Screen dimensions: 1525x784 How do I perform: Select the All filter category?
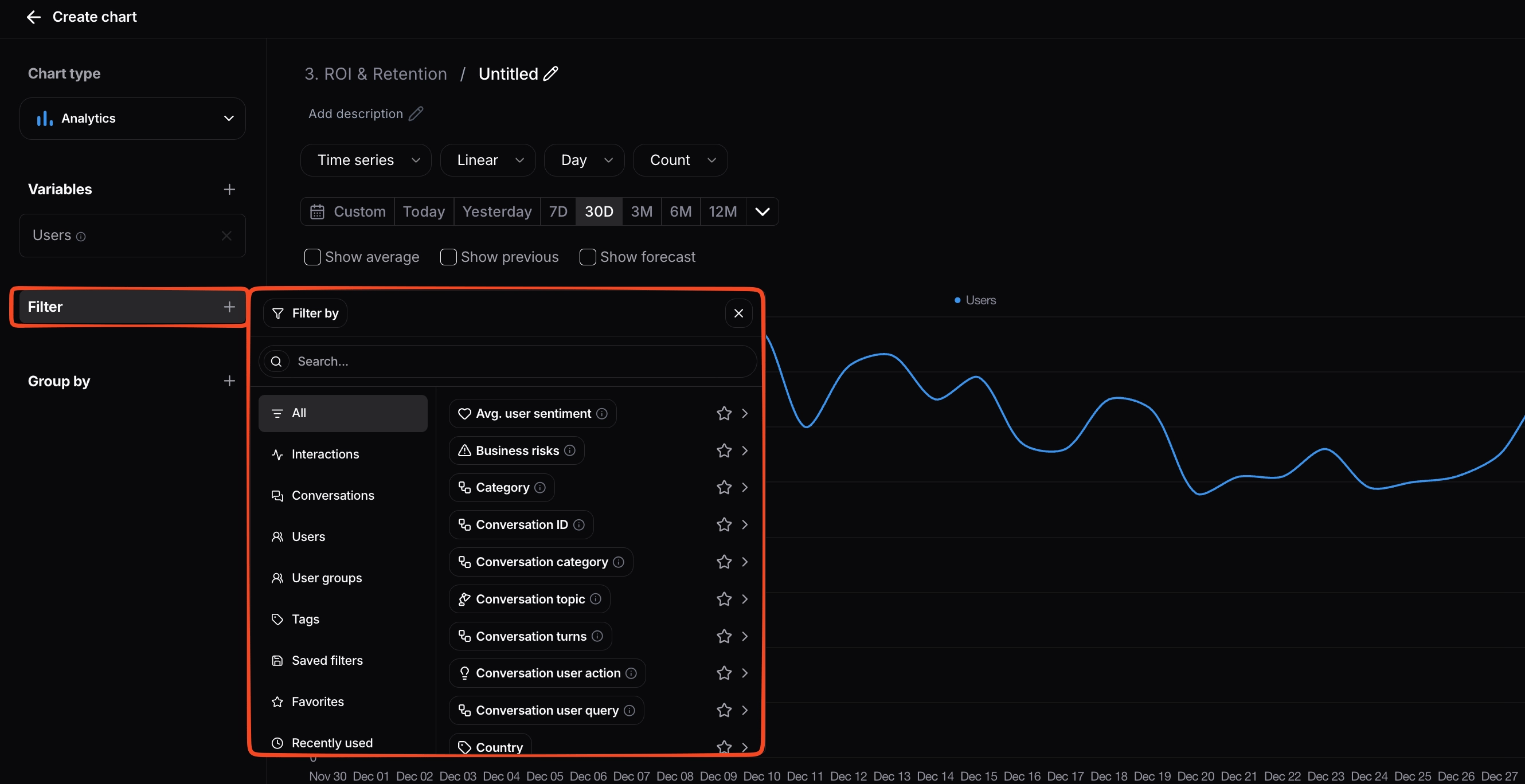point(343,413)
